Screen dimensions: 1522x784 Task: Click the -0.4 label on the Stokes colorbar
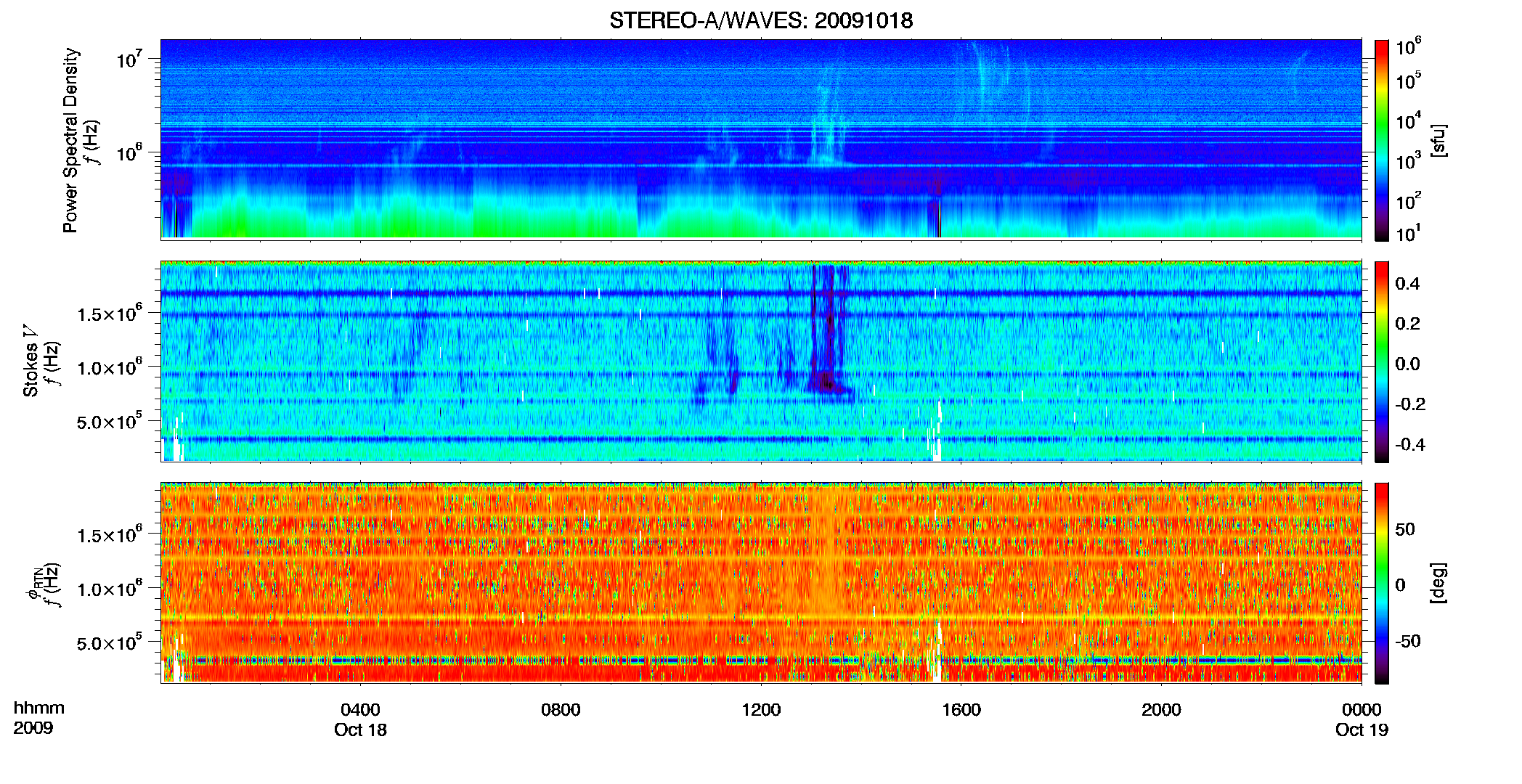pos(1410,444)
